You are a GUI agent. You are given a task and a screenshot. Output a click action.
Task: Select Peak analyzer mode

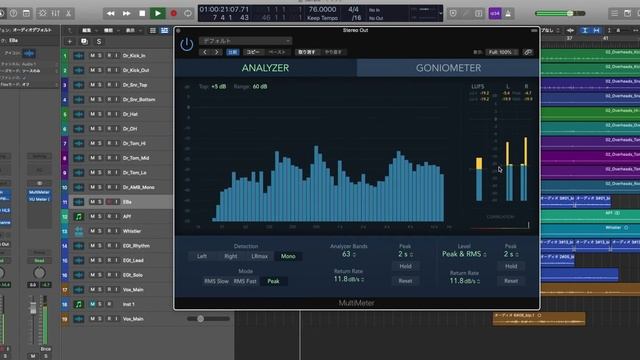[273, 281]
